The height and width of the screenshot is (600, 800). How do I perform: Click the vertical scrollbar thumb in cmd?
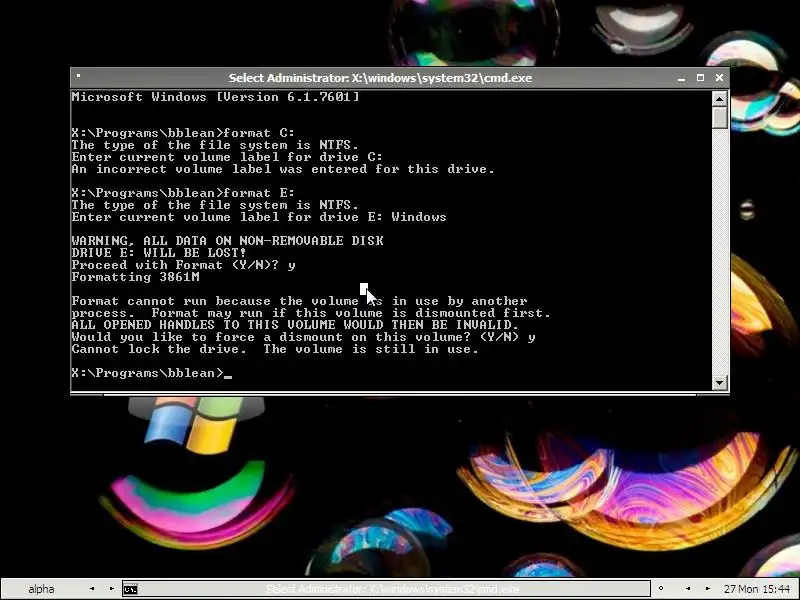[x=719, y=118]
